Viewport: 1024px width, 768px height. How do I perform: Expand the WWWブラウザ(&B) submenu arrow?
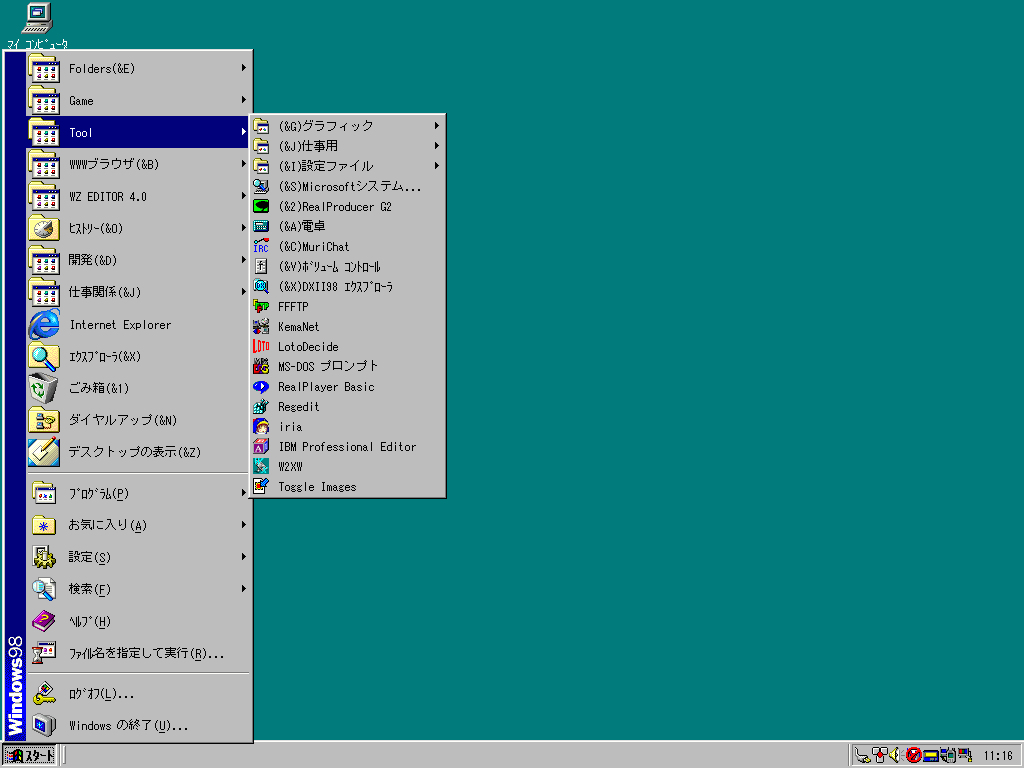[x=244, y=164]
